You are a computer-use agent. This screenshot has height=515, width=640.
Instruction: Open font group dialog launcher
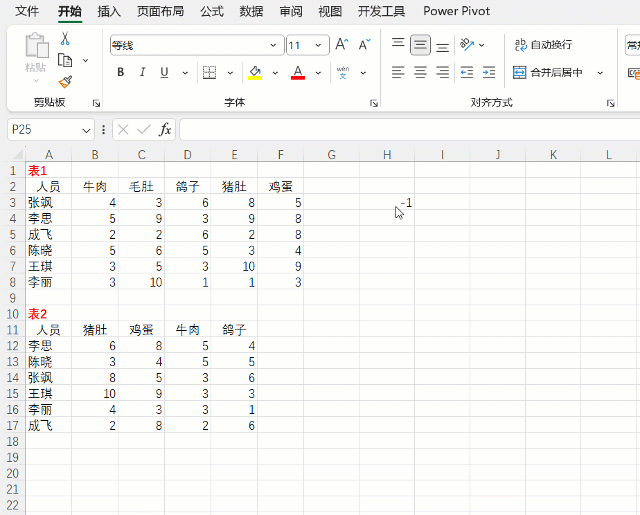click(373, 103)
